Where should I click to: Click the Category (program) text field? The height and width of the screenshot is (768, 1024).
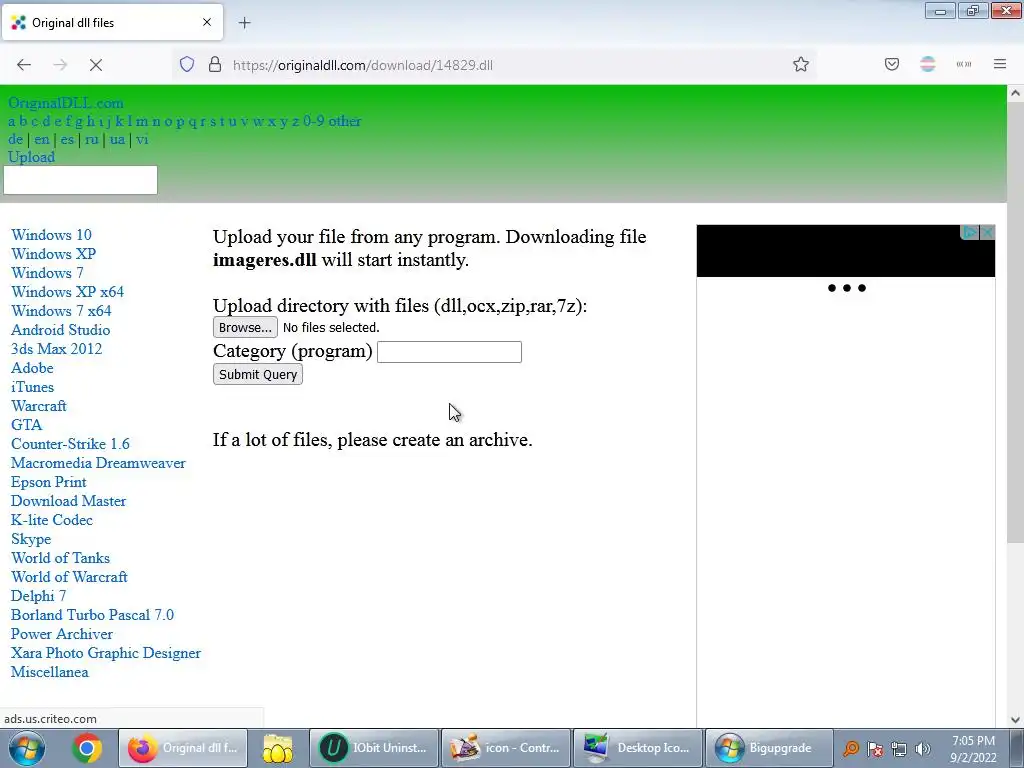449,351
